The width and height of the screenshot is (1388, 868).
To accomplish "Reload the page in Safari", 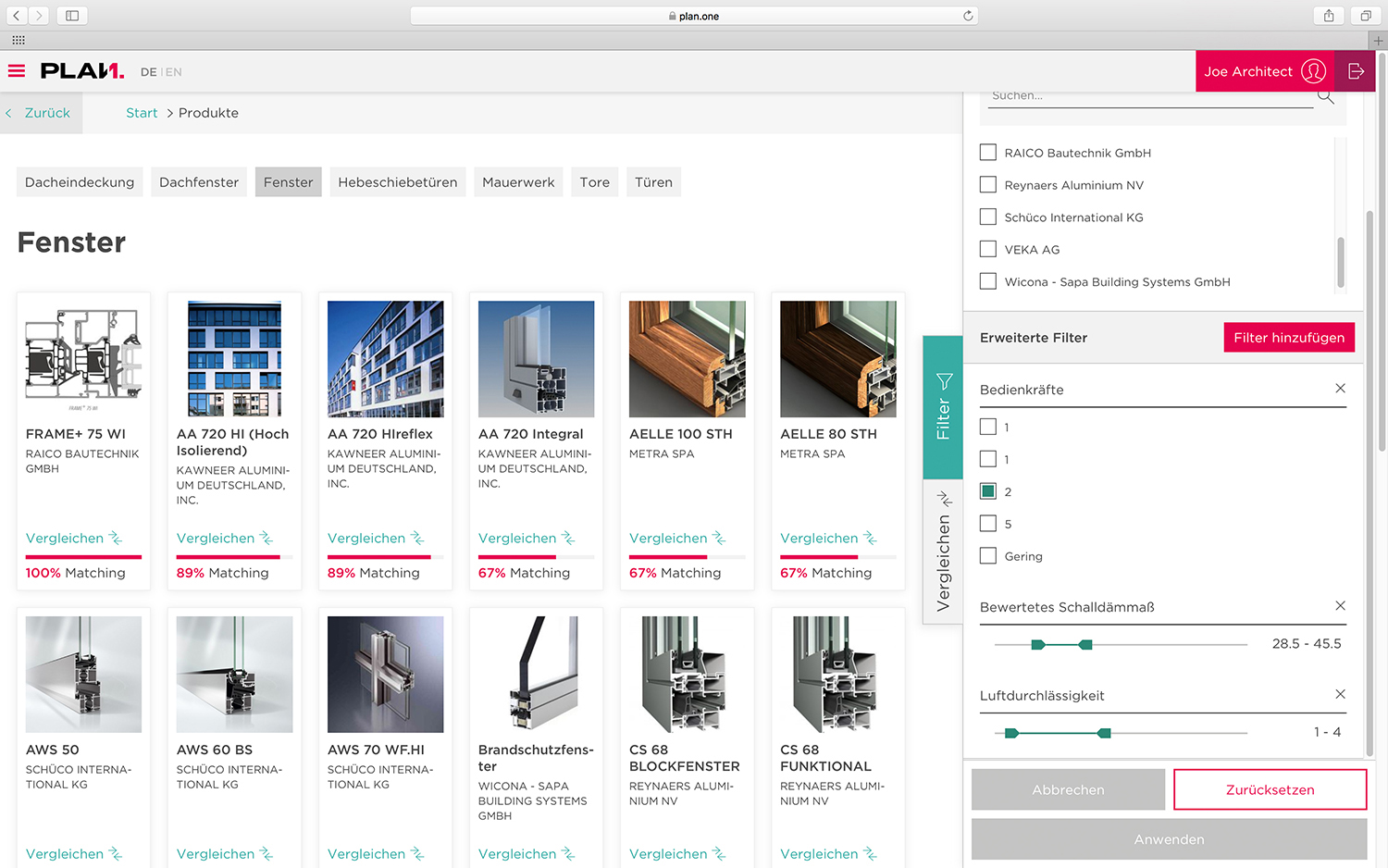I will (968, 16).
